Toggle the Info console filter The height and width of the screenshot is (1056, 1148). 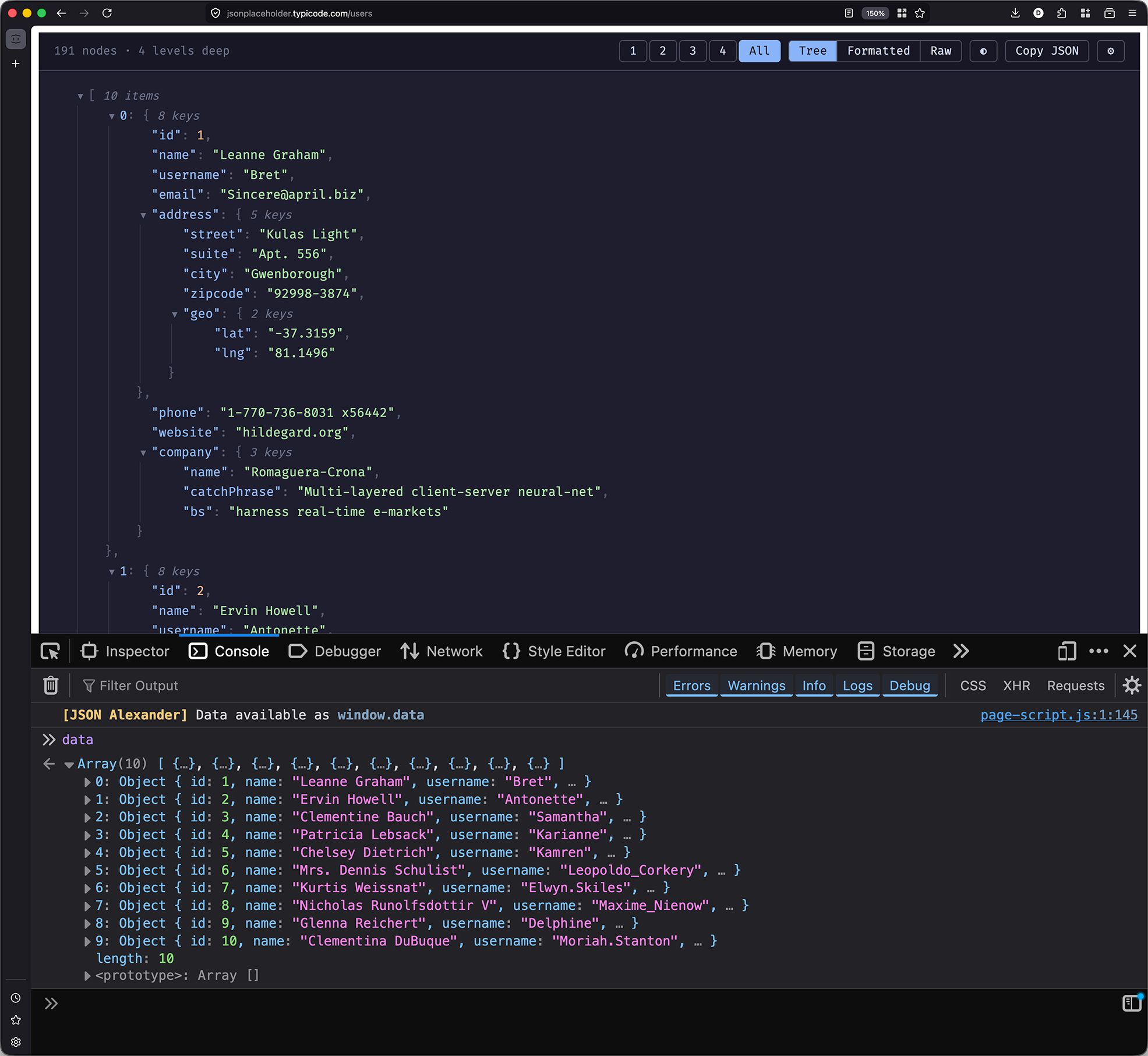(x=814, y=686)
